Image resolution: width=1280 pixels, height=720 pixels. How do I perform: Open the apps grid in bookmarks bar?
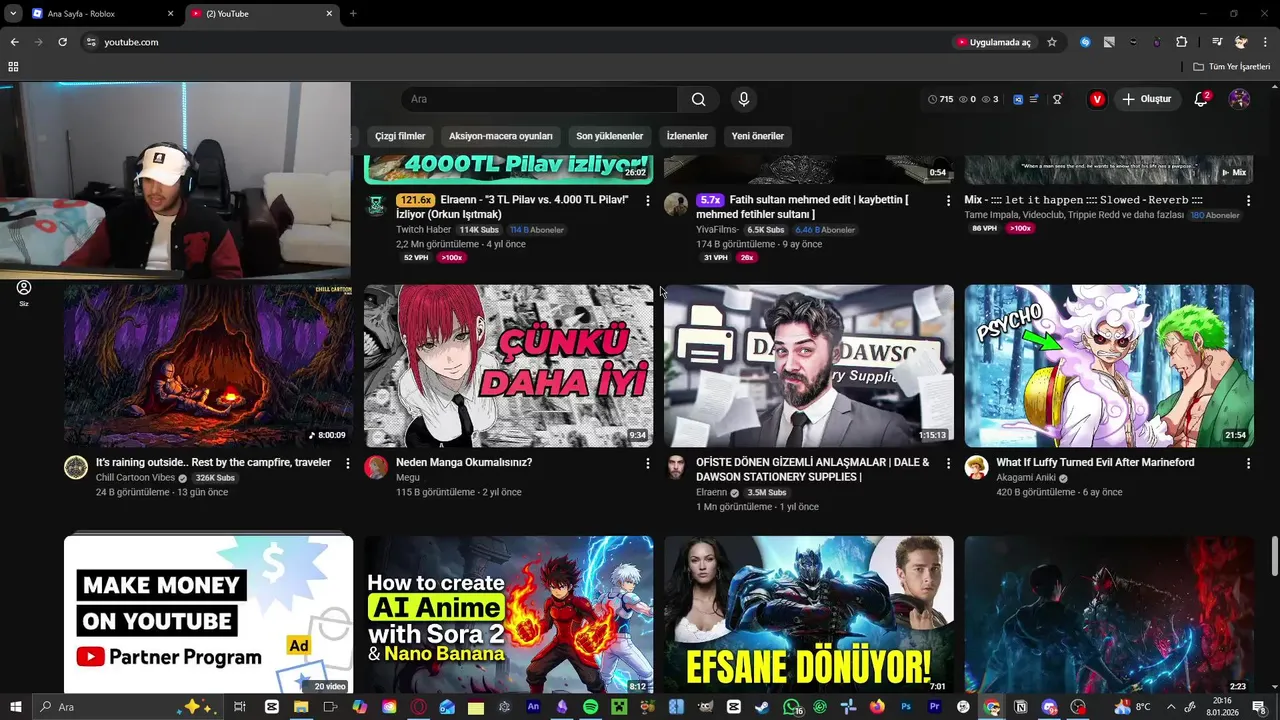coord(13,67)
